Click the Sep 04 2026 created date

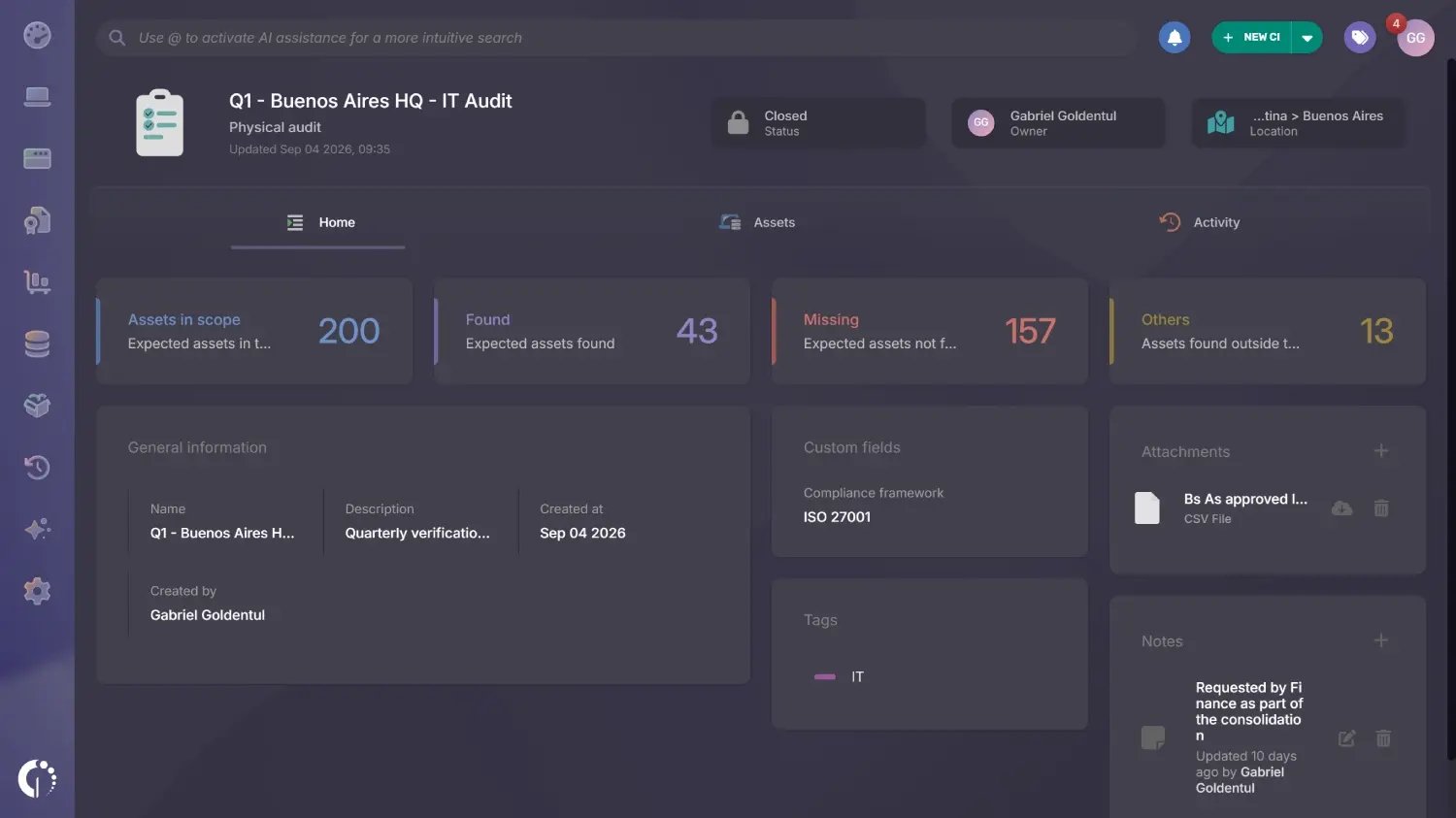pos(582,533)
